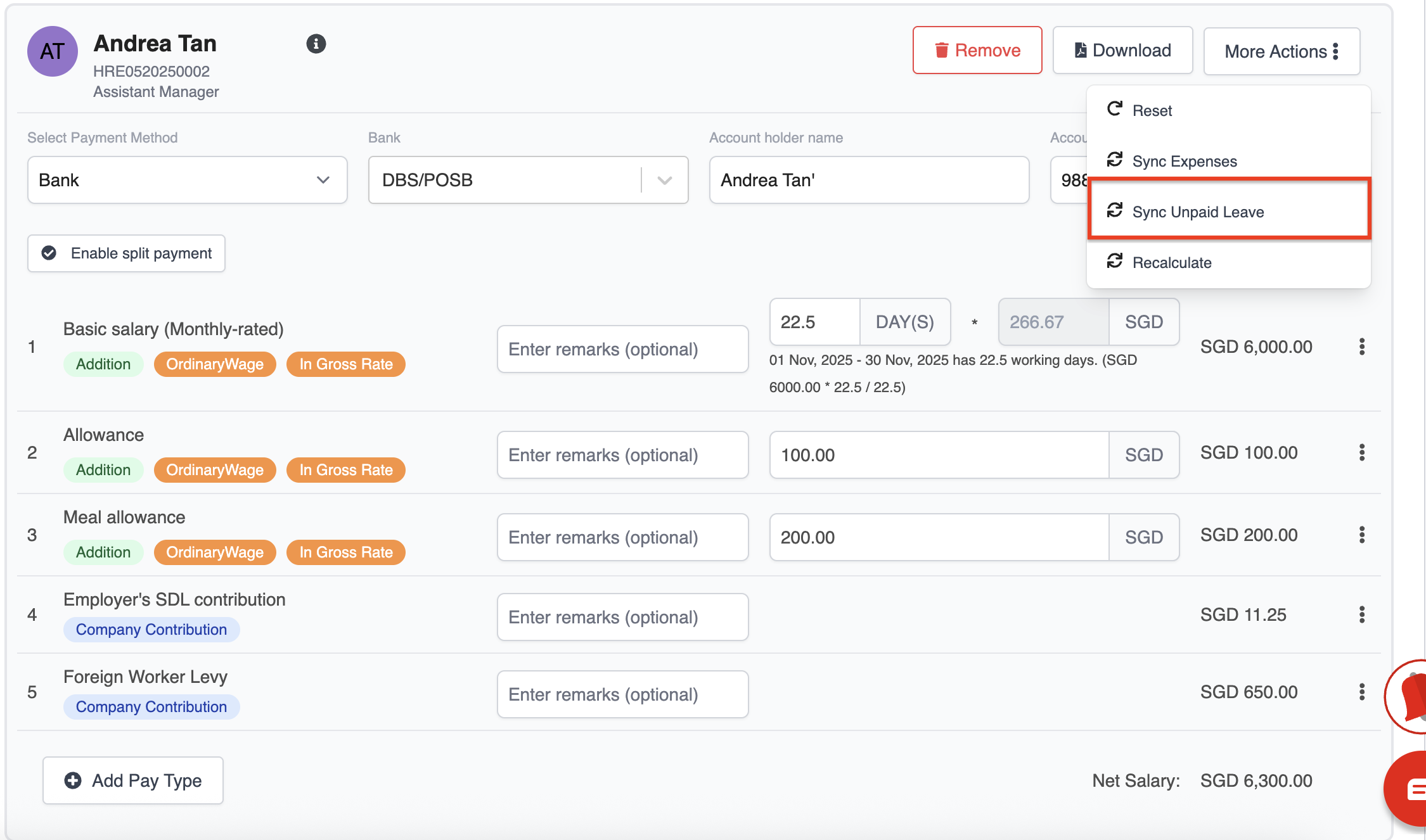
Task: Expand the Select Payment Method dropdown
Action: coord(187,180)
